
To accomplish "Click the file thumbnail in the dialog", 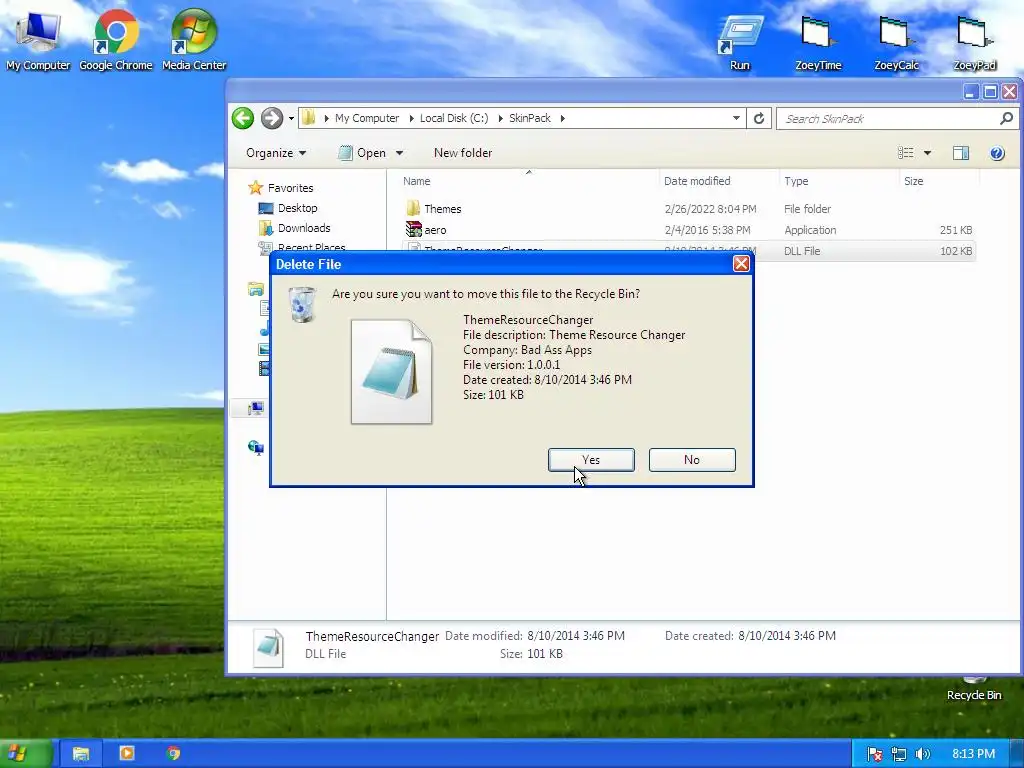I will [x=391, y=372].
